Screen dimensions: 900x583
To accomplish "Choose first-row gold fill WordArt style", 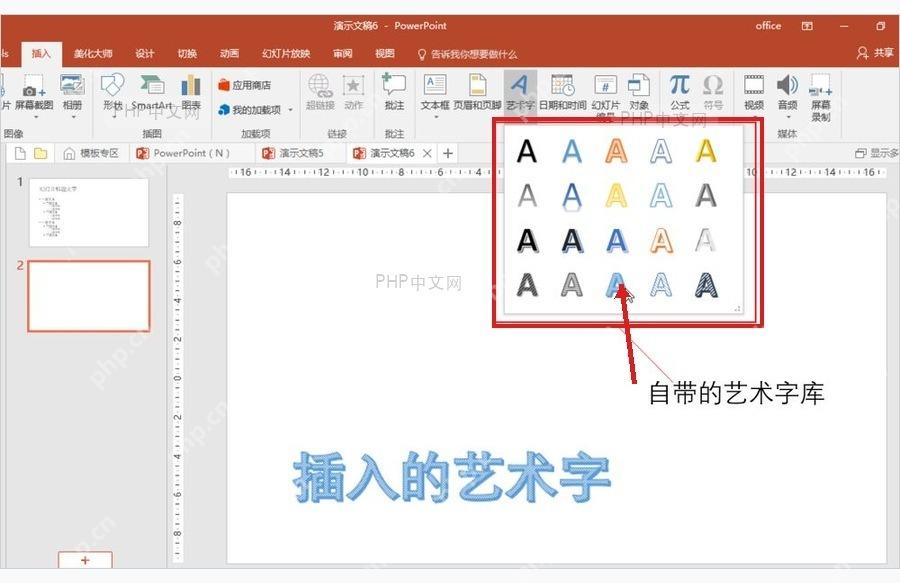I will pos(705,151).
